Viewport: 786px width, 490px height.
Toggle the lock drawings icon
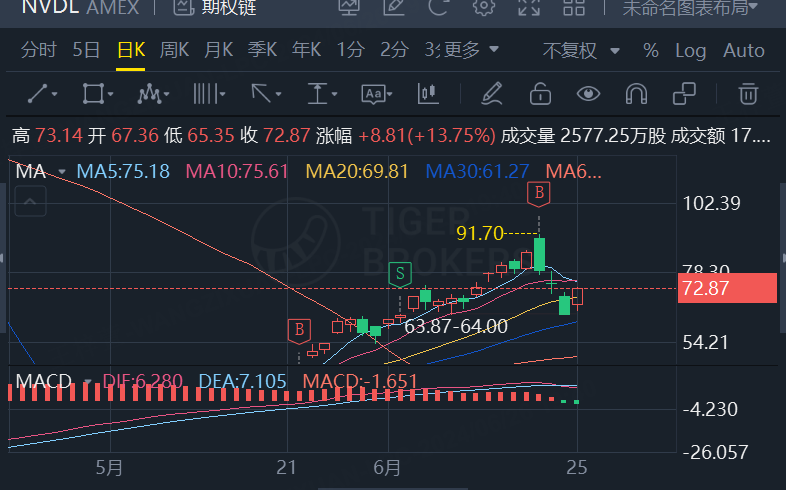tap(540, 94)
